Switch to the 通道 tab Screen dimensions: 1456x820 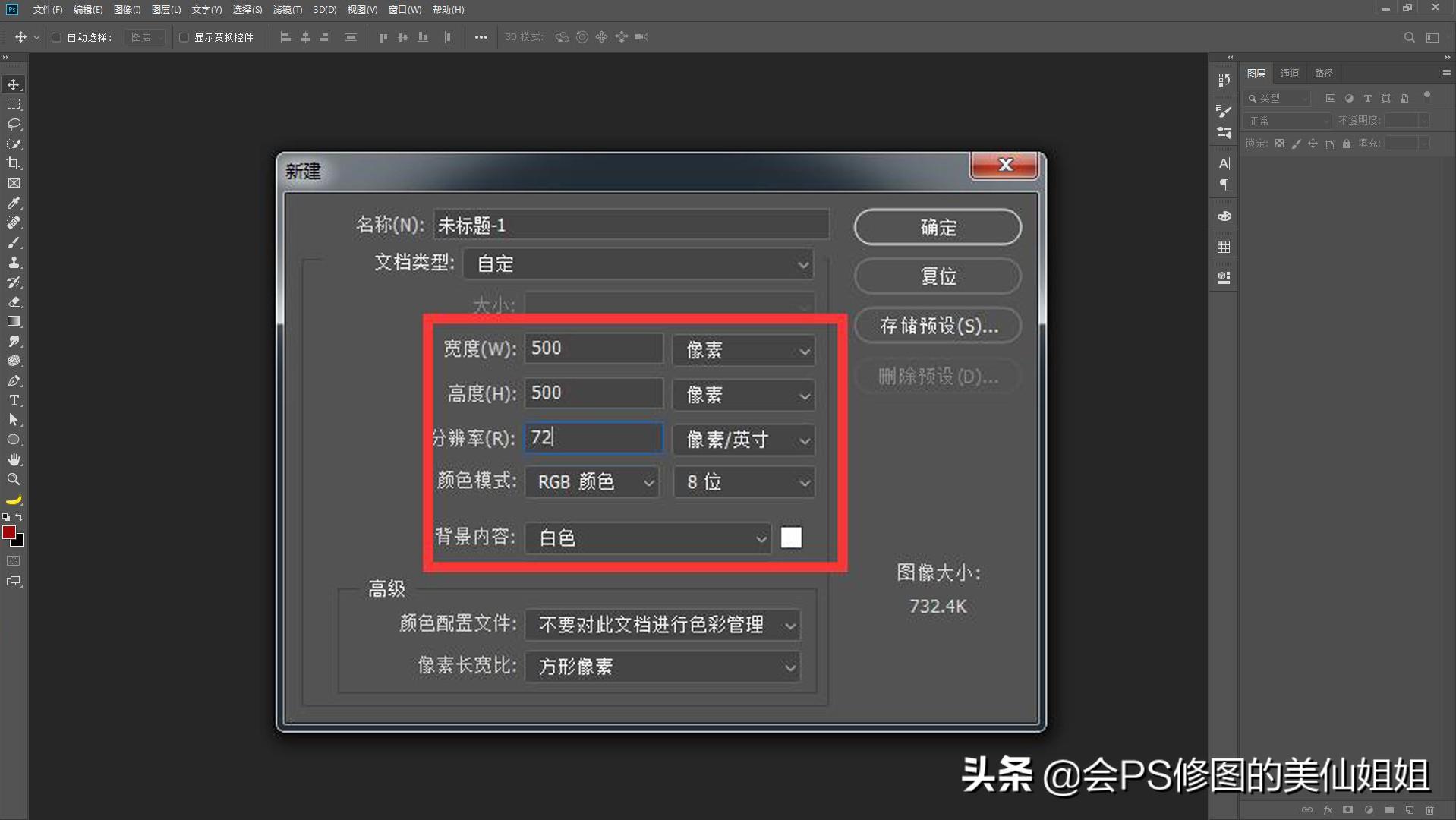pyautogui.click(x=1289, y=74)
